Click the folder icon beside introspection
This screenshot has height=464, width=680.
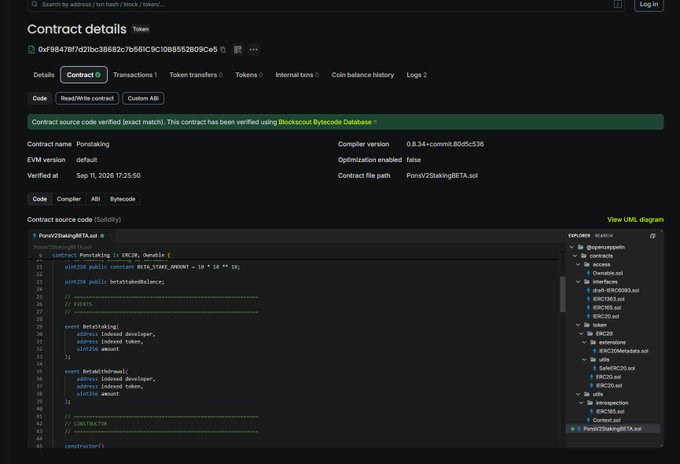(590, 403)
